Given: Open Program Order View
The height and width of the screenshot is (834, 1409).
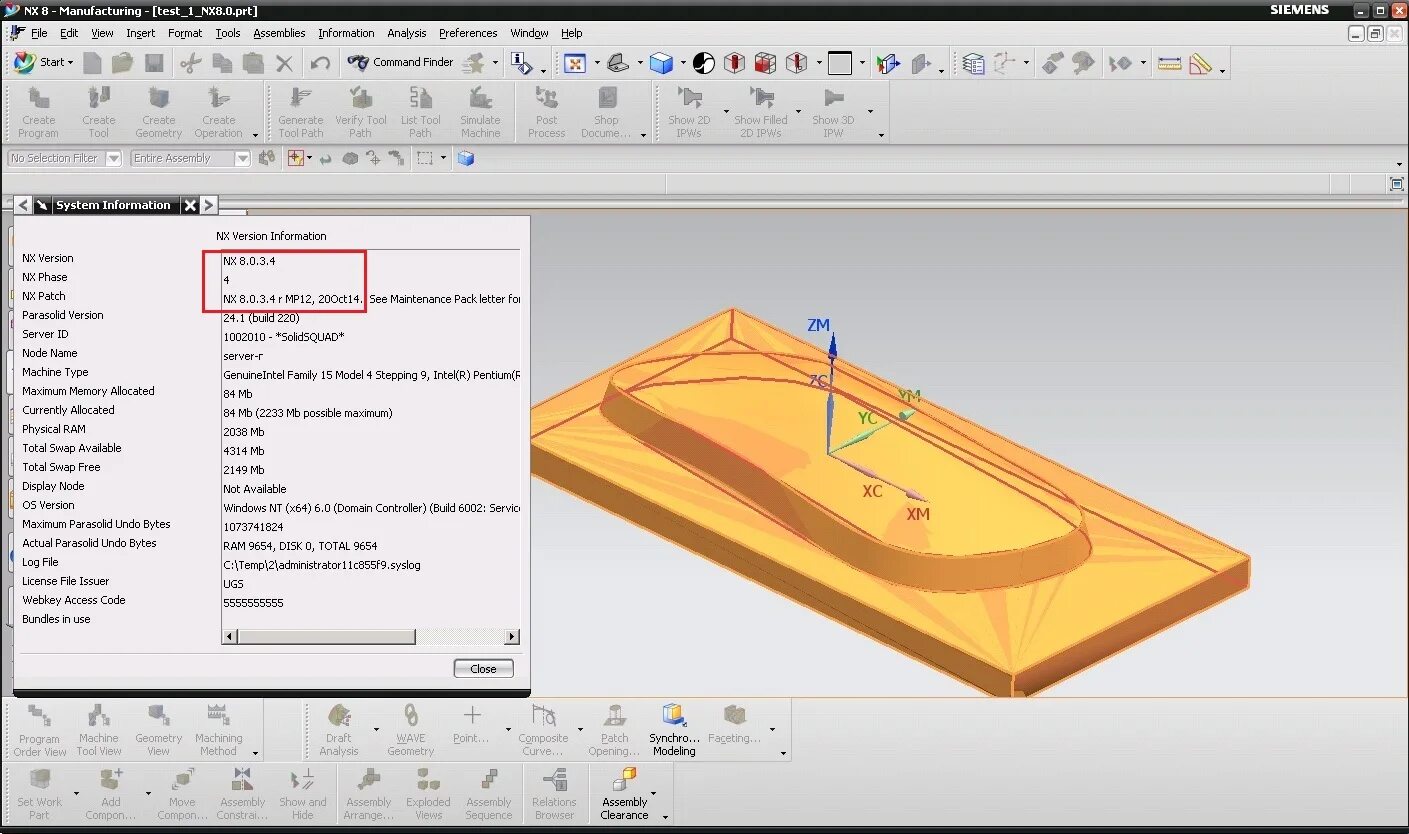Looking at the screenshot, I should [x=40, y=730].
